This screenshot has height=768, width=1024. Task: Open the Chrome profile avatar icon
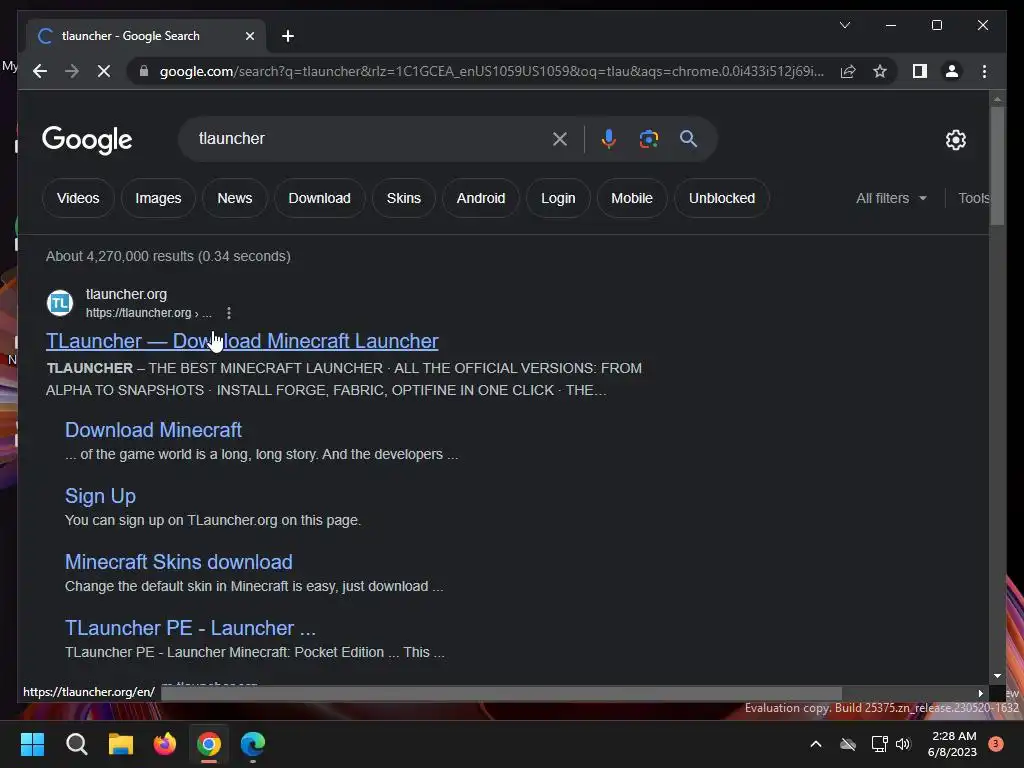(952, 71)
